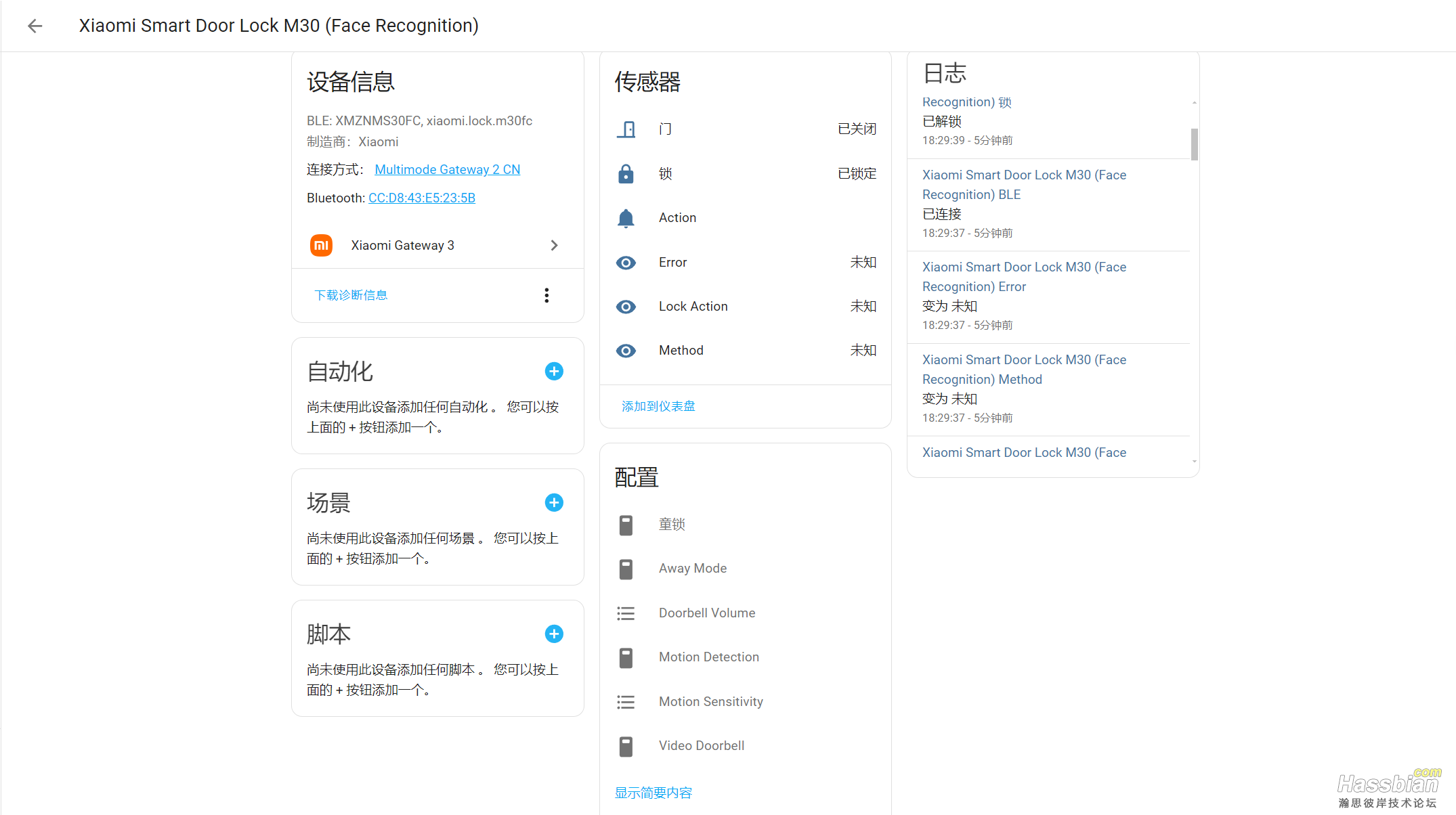The image size is (1456, 815).
Task: Click the log scroll-up arrow
Action: click(1195, 103)
